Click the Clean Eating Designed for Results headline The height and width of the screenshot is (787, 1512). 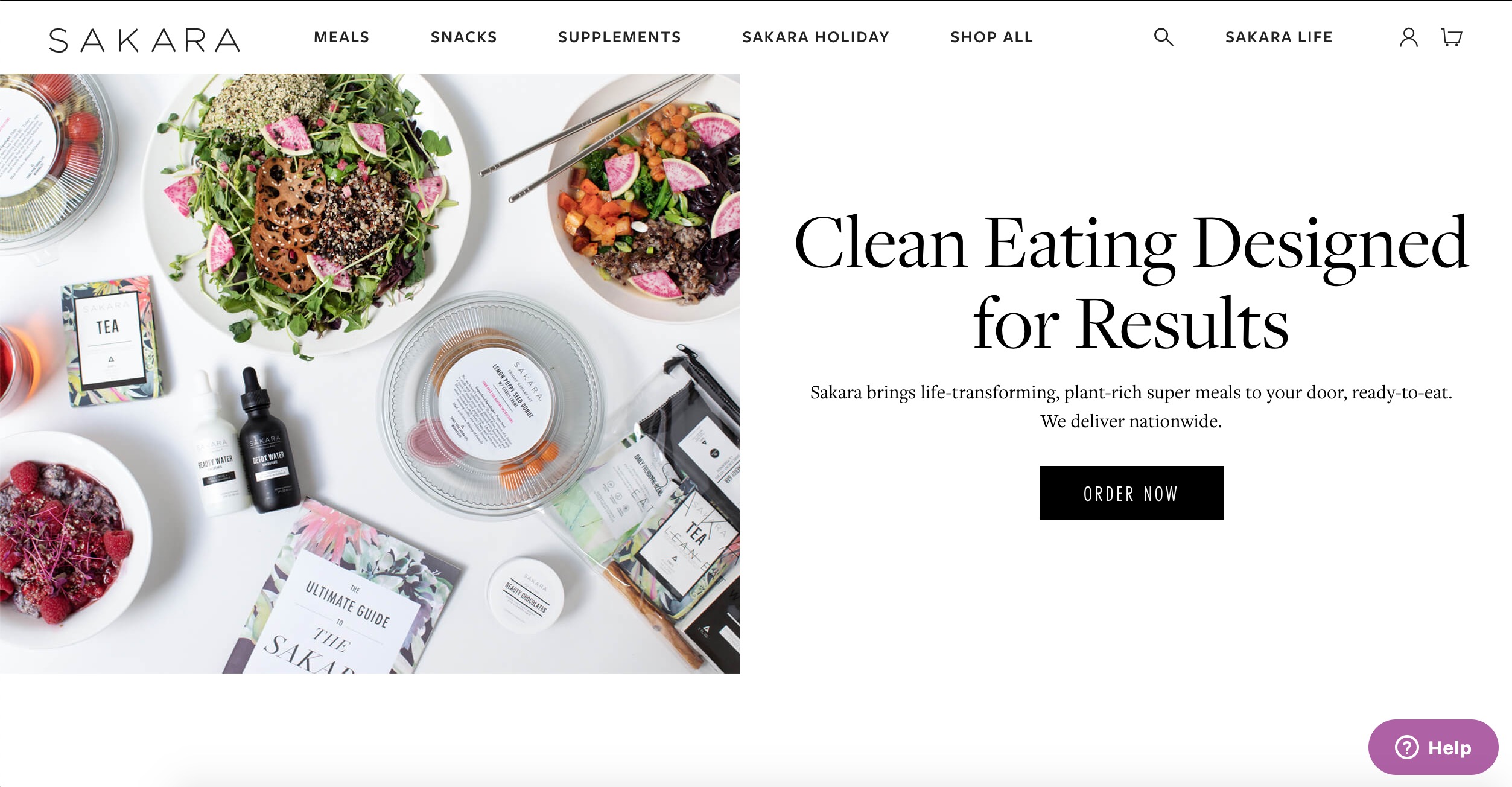(1131, 282)
